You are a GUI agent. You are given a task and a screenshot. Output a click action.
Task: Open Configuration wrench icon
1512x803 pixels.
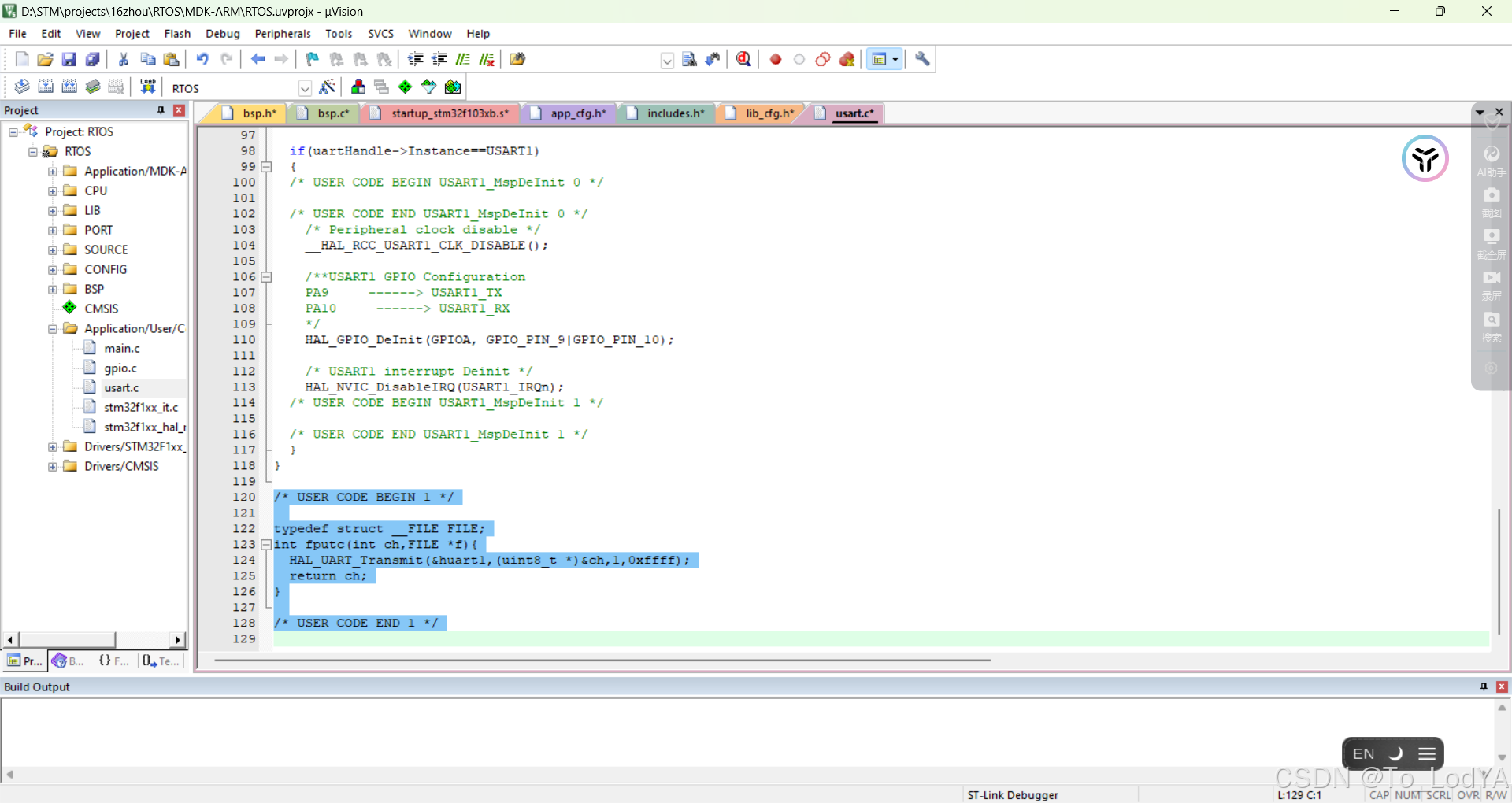coord(922,59)
